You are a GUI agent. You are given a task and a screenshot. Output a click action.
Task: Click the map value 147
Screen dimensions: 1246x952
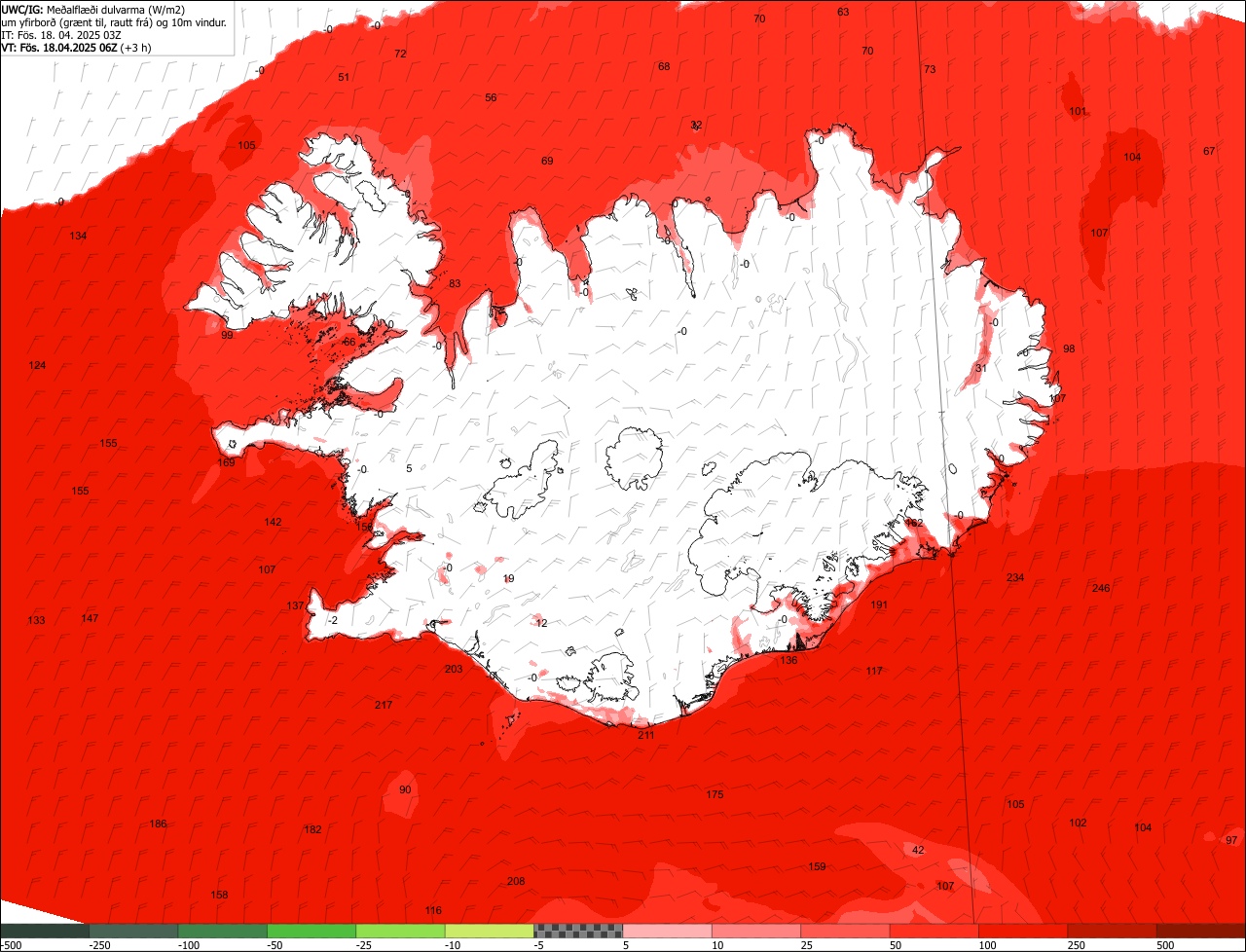[90, 618]
